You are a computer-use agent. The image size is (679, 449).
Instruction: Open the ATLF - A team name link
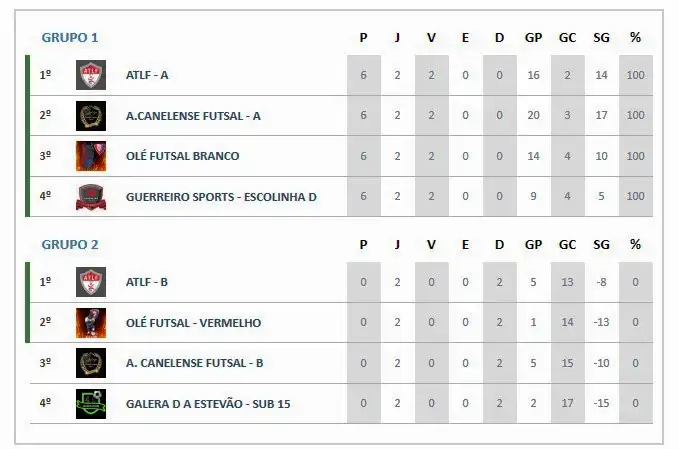147,75
